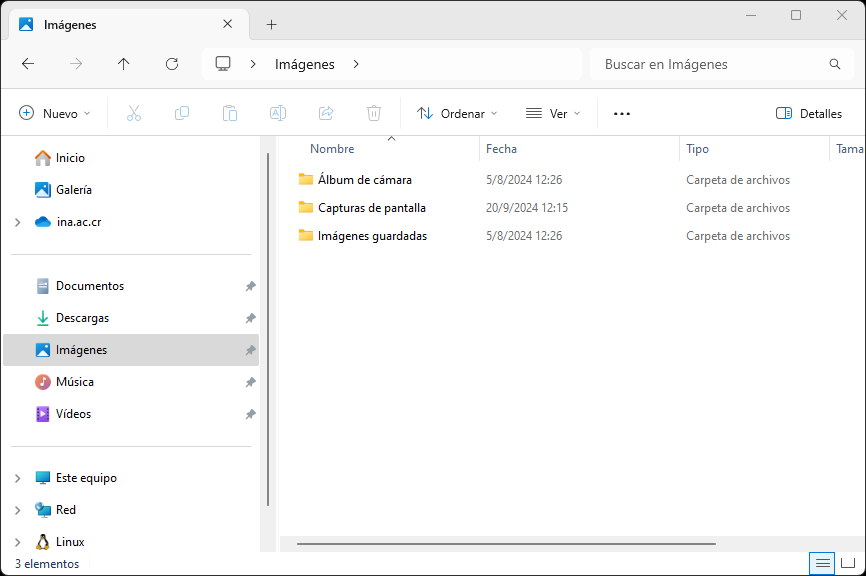Refresh the folder view
Image resolution: width=866 pixels, height=576 pixels.
coord(171,63)
